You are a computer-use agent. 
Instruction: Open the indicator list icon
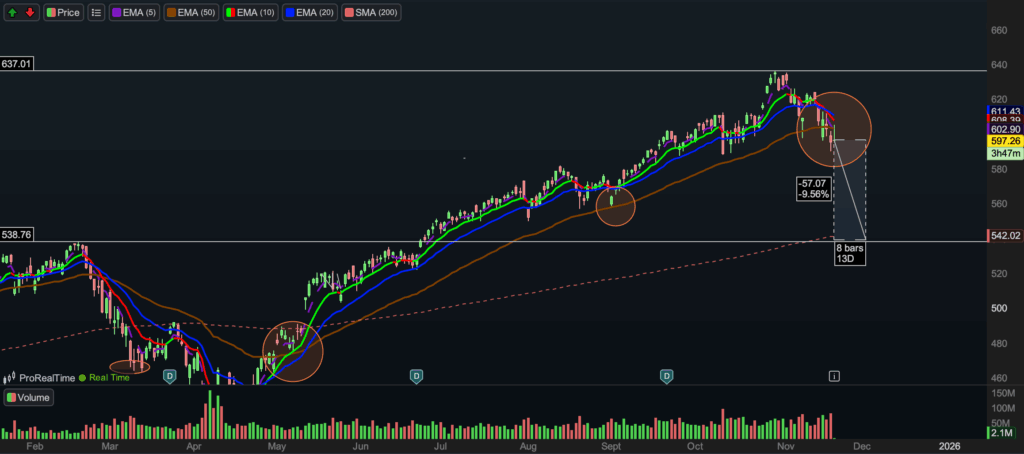pos(96,13)
